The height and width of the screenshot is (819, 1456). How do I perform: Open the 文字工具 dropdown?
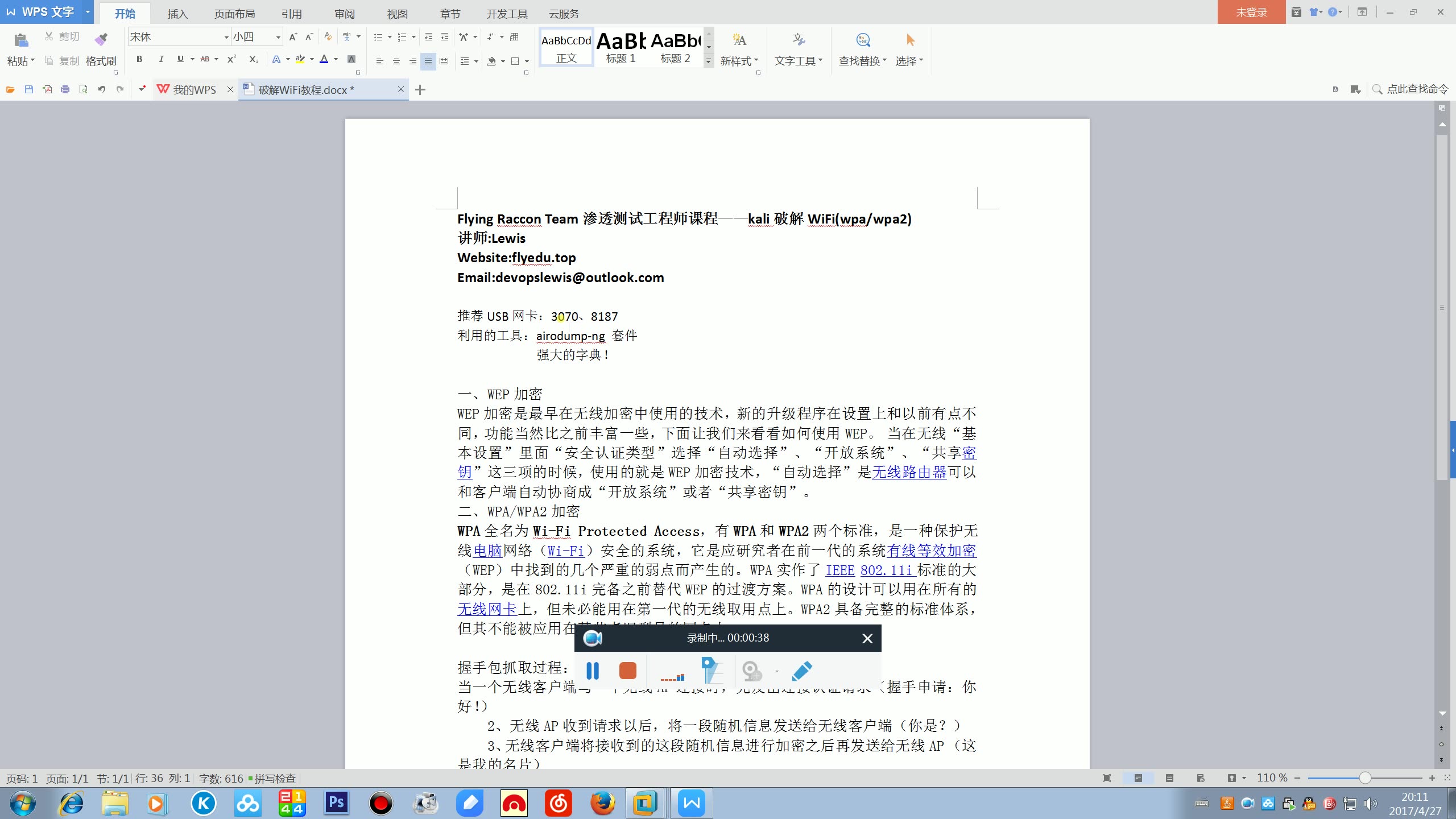[x=799, y=61]
